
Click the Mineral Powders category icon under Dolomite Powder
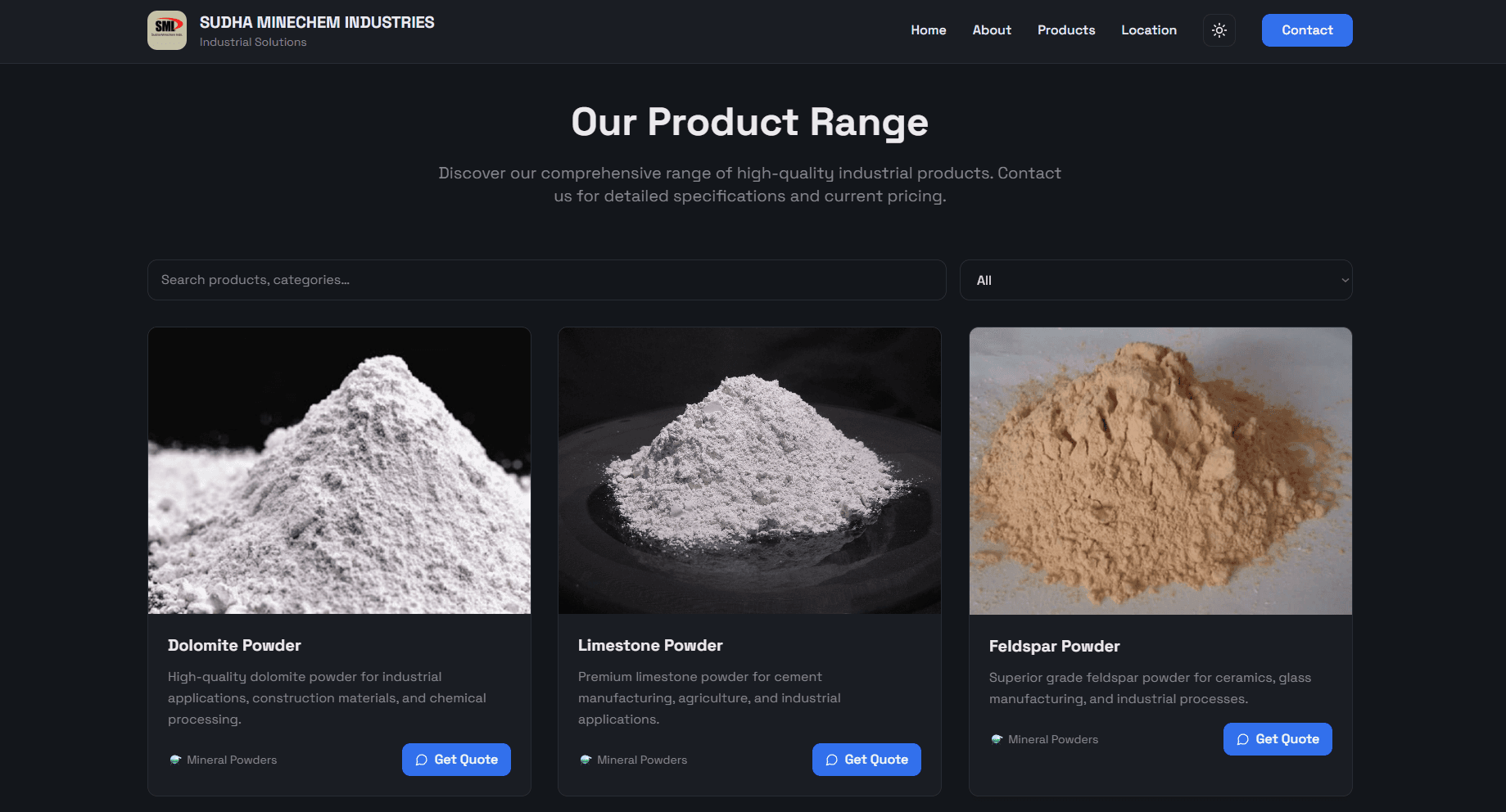(174, 760)
